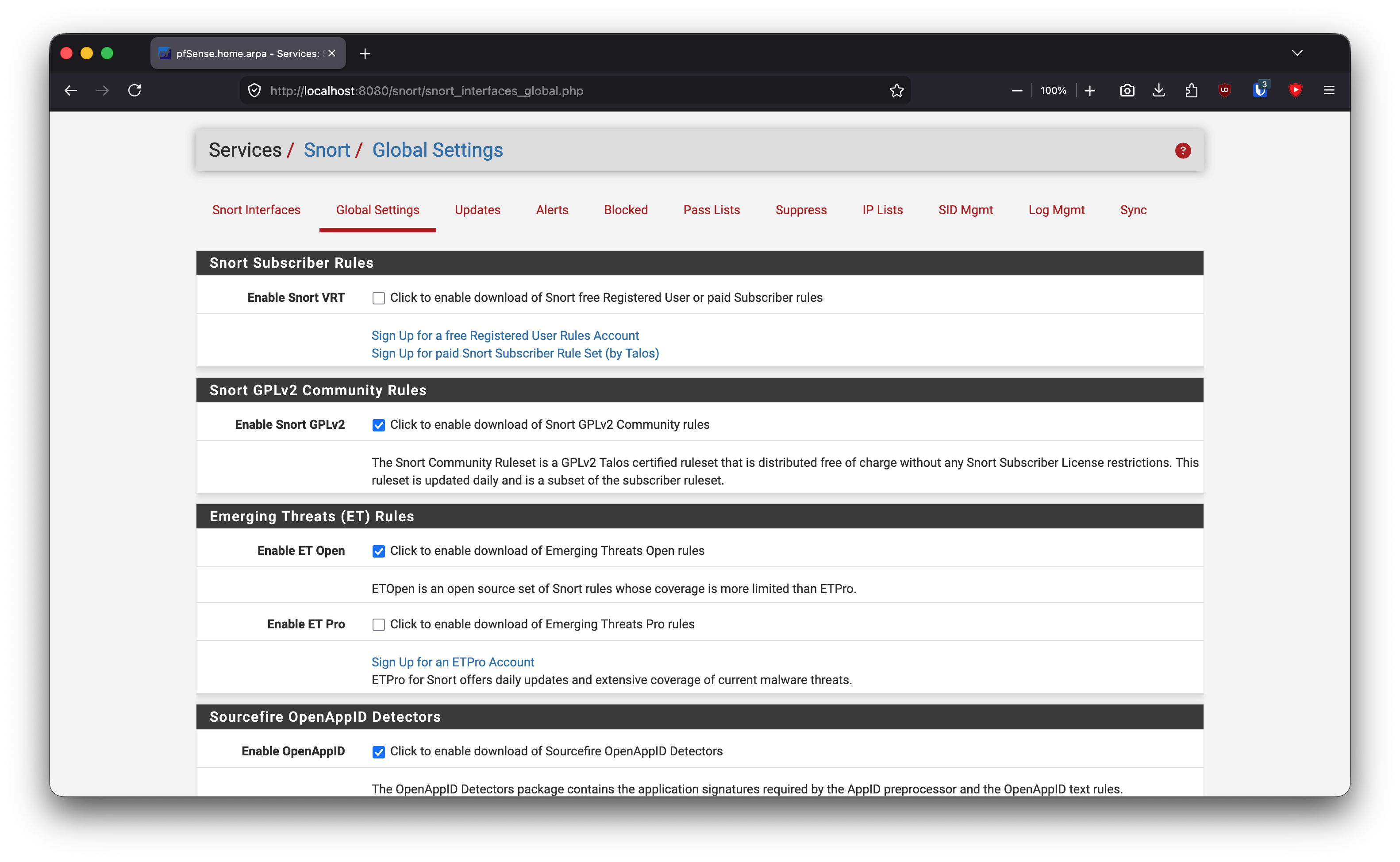
Task: Click the URL address bar
Action: (x=575, y=91)
